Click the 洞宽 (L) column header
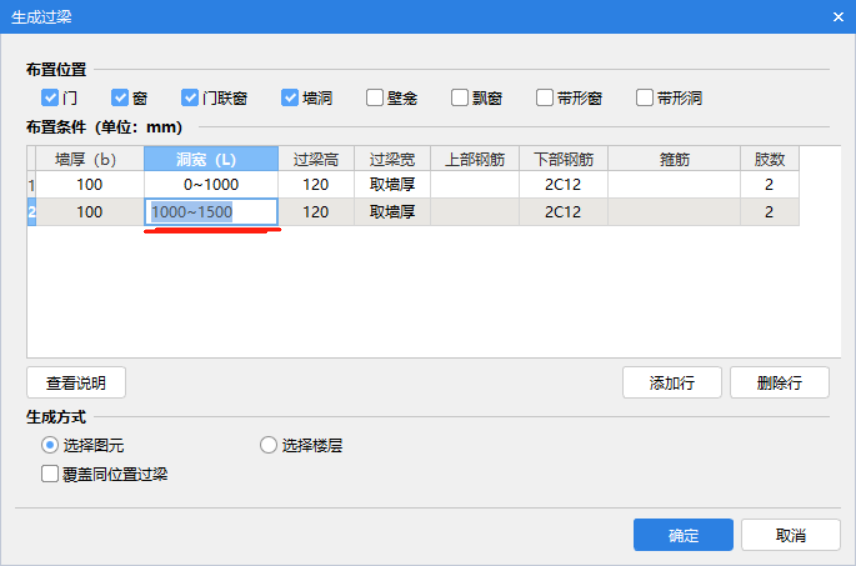 211,159
